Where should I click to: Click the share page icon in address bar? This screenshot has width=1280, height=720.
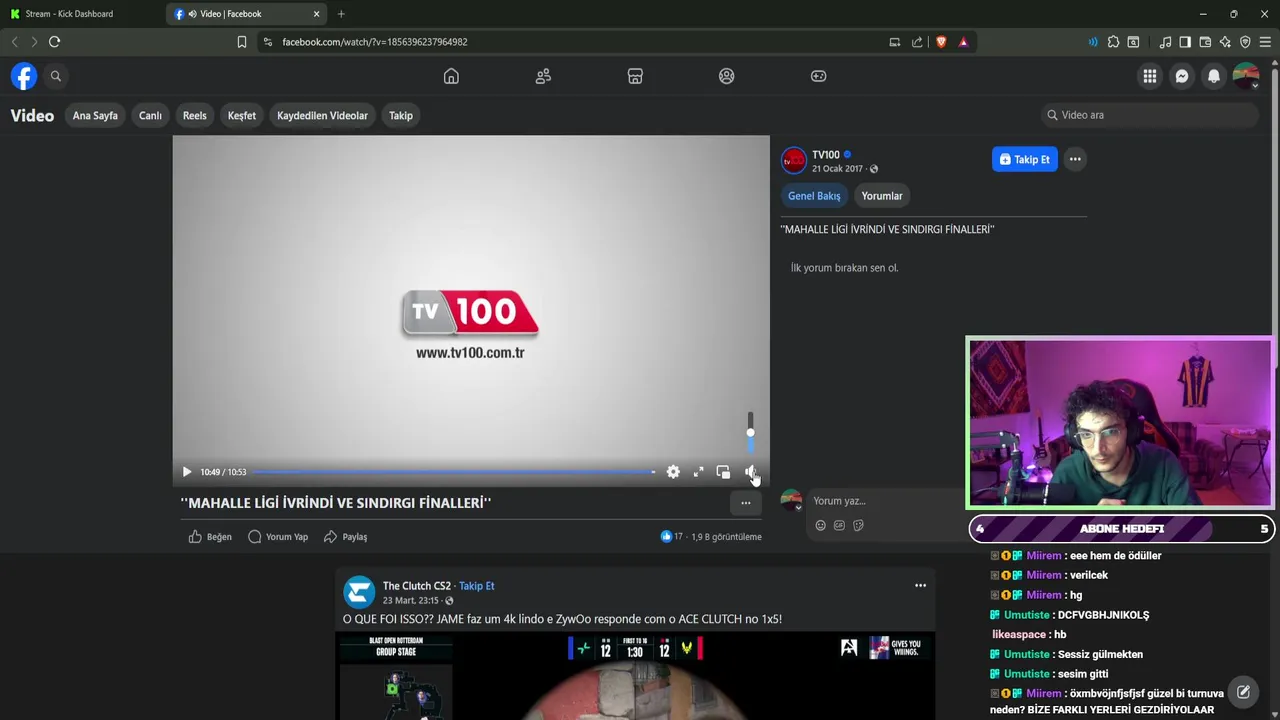[917, 42]
